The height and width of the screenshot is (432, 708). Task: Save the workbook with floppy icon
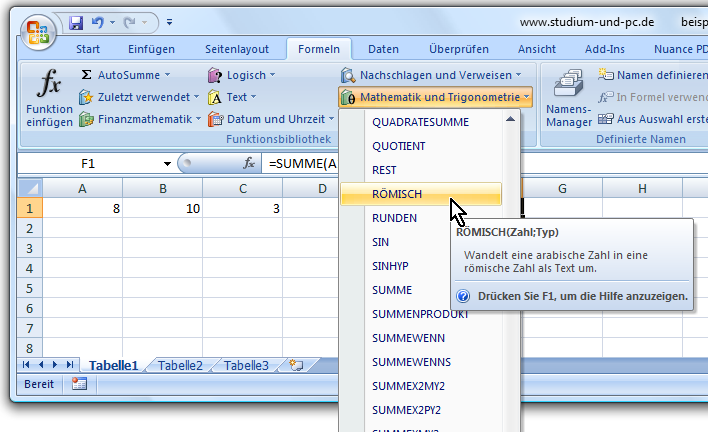tap(76, 22)
